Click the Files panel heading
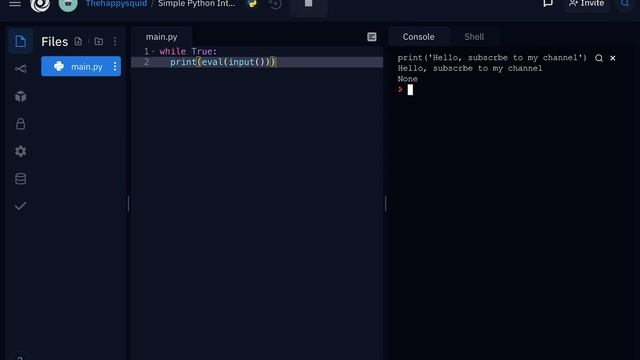This screenshot has width=640, height=360. pyautogui.click(x=54, y=42)
